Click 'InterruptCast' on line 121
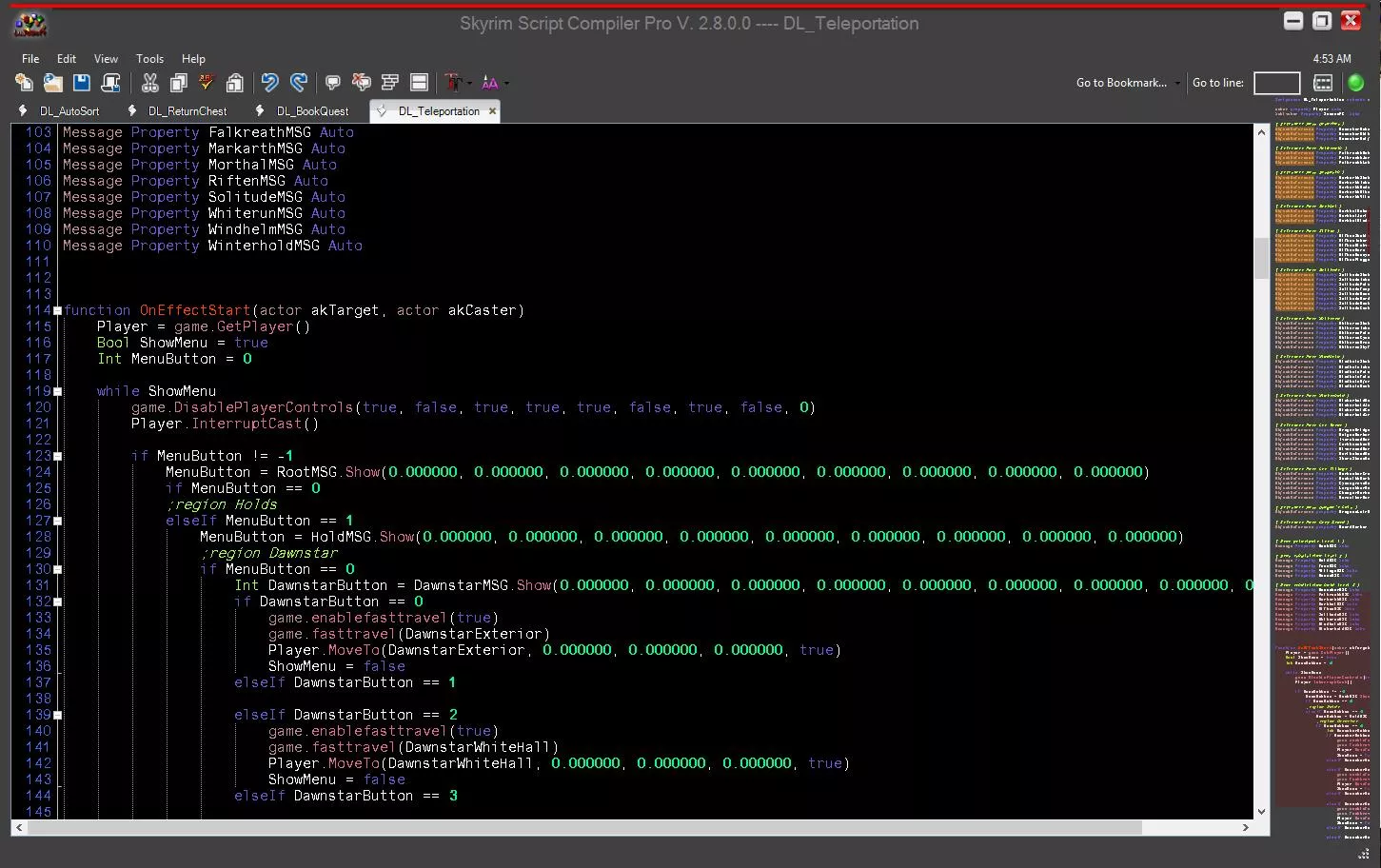 pos(247,424)
